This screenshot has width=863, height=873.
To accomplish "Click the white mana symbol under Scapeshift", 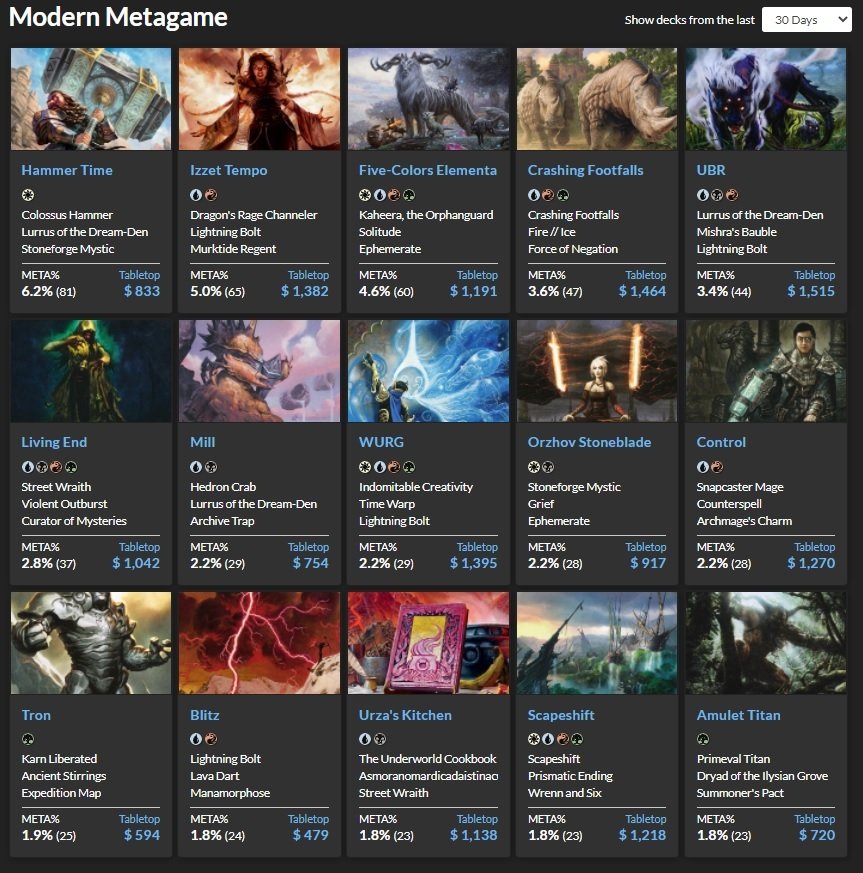I will pos(533,739).
